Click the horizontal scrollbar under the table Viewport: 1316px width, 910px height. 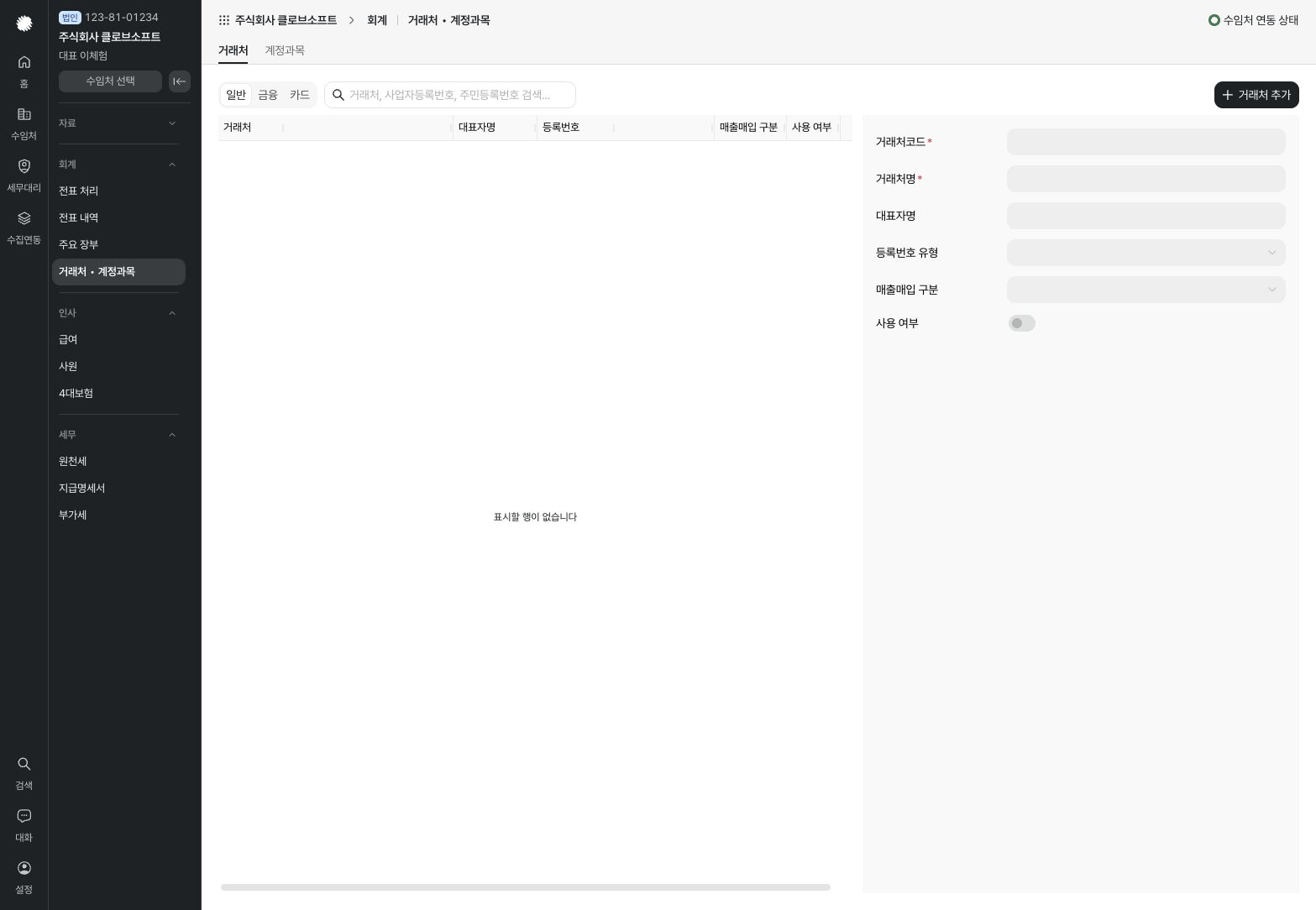point(526,887)
